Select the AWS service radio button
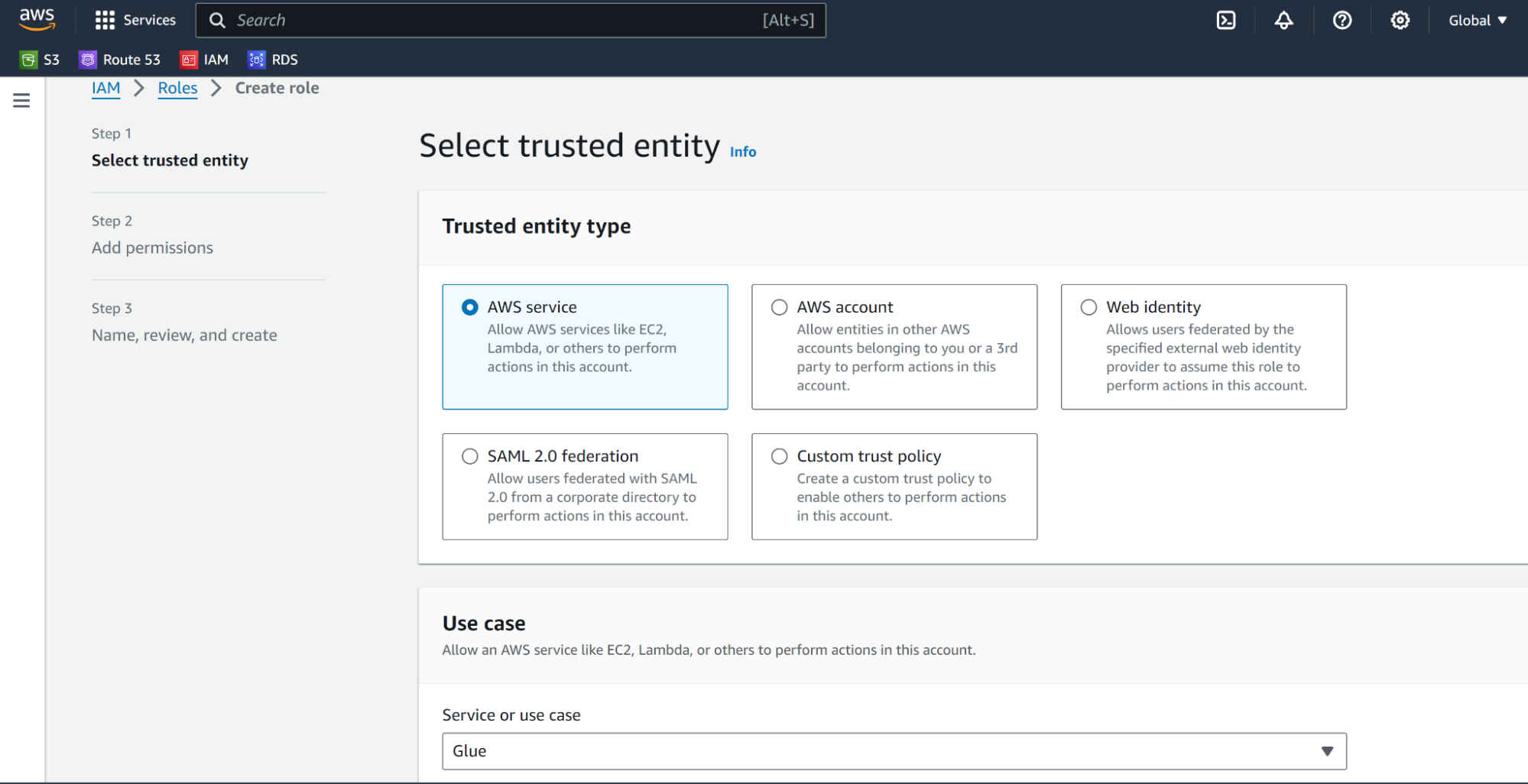Viewport: 1528px width, 784px height. coord(470,307)
